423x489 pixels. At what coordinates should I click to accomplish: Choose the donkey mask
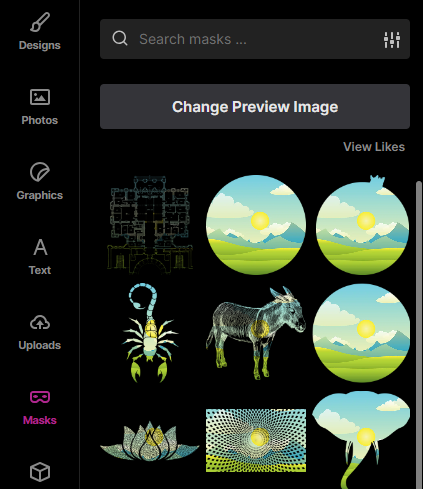[256, 333]
